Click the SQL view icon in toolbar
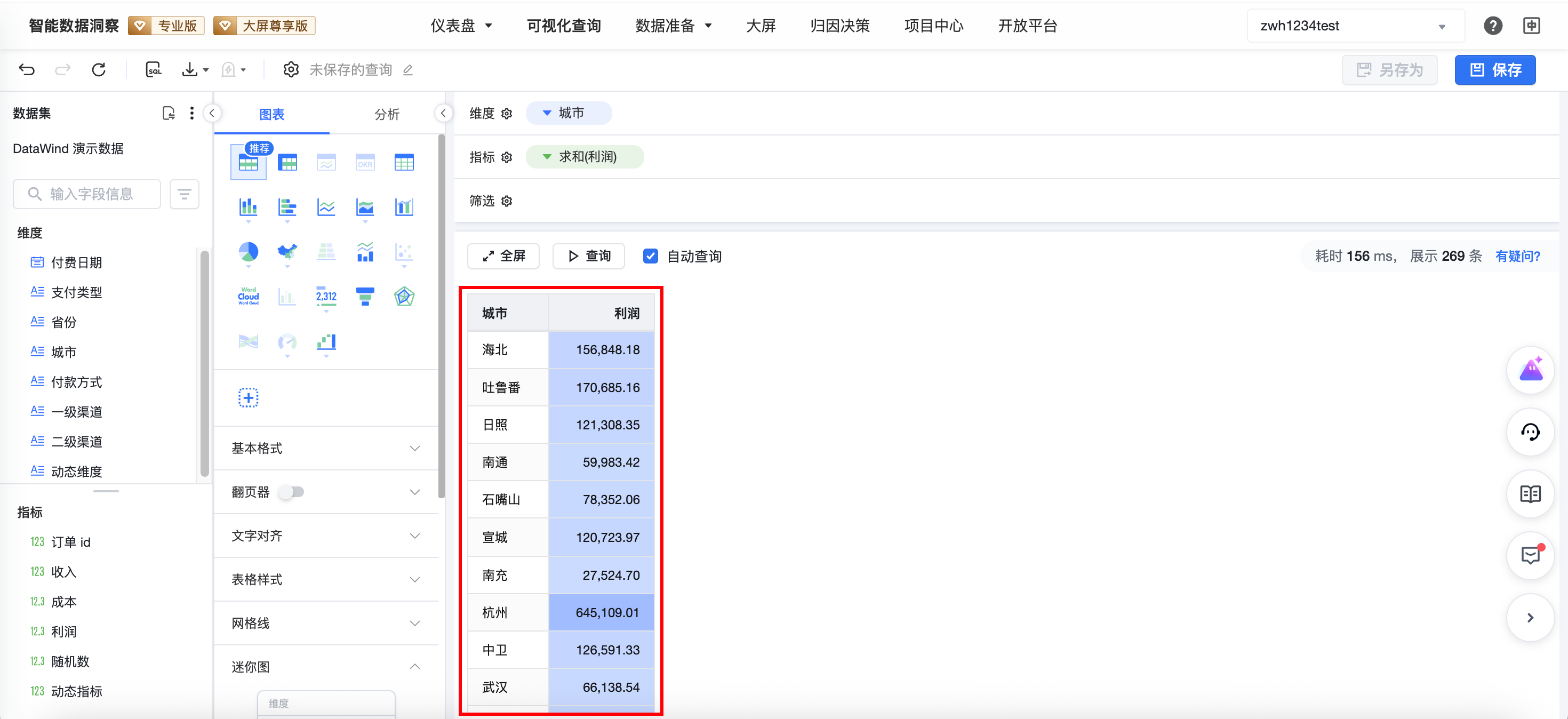 [154, 69]
